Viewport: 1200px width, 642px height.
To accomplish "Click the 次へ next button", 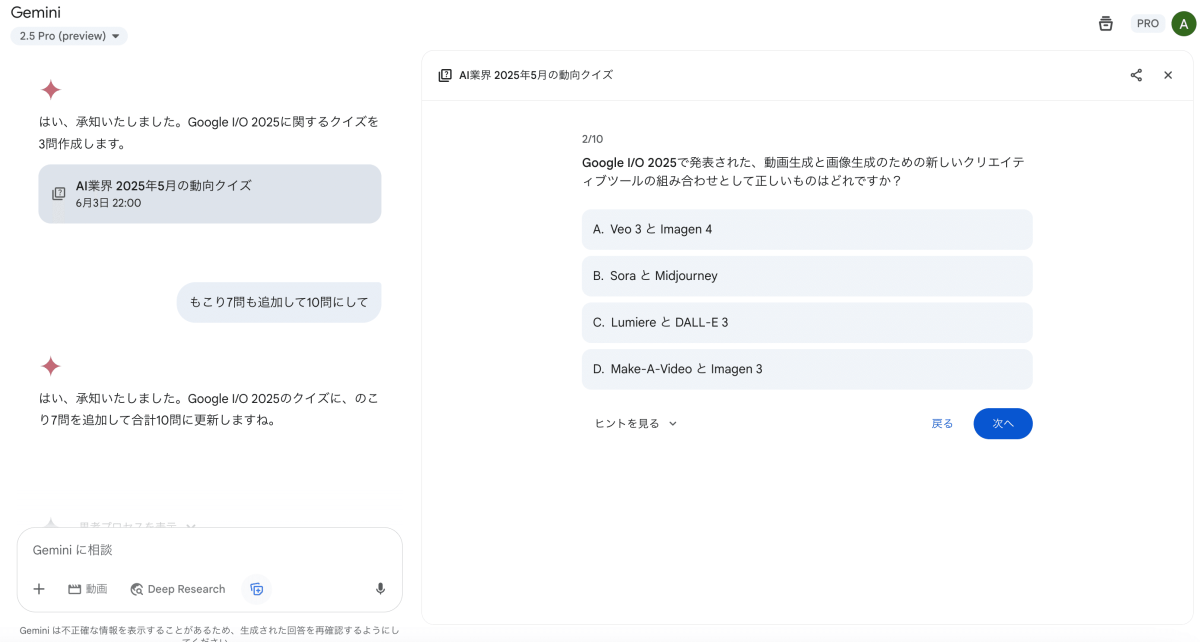I will (1002, 424).
